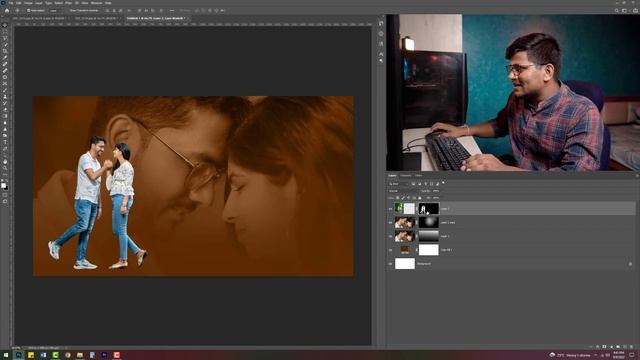The image size is (640, 360).
Task: Toggle the Auto-Select checkbox
Action: [29, 10]
